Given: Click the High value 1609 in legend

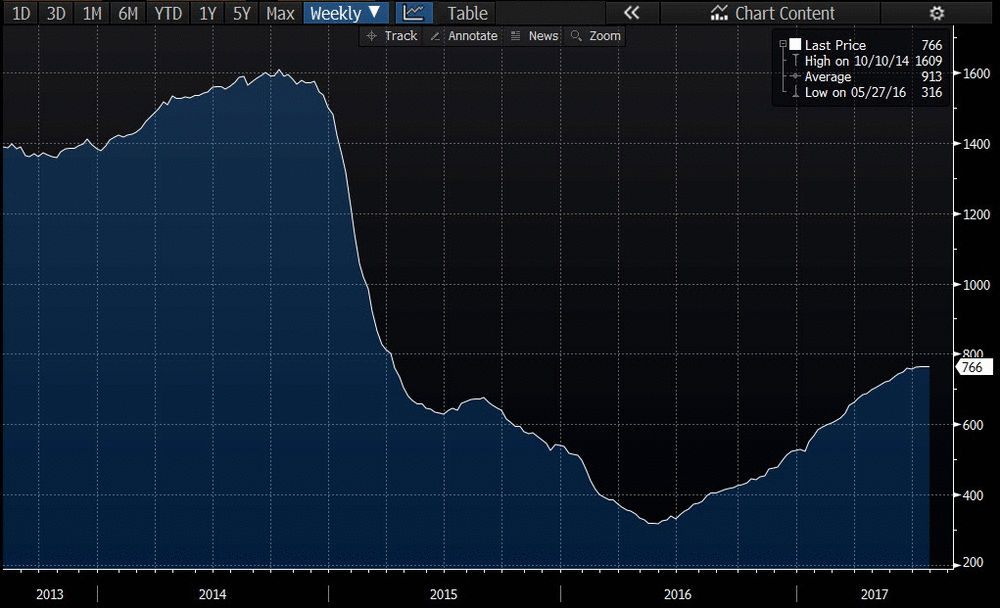Looking at the screenshot, I should [929, 61].
